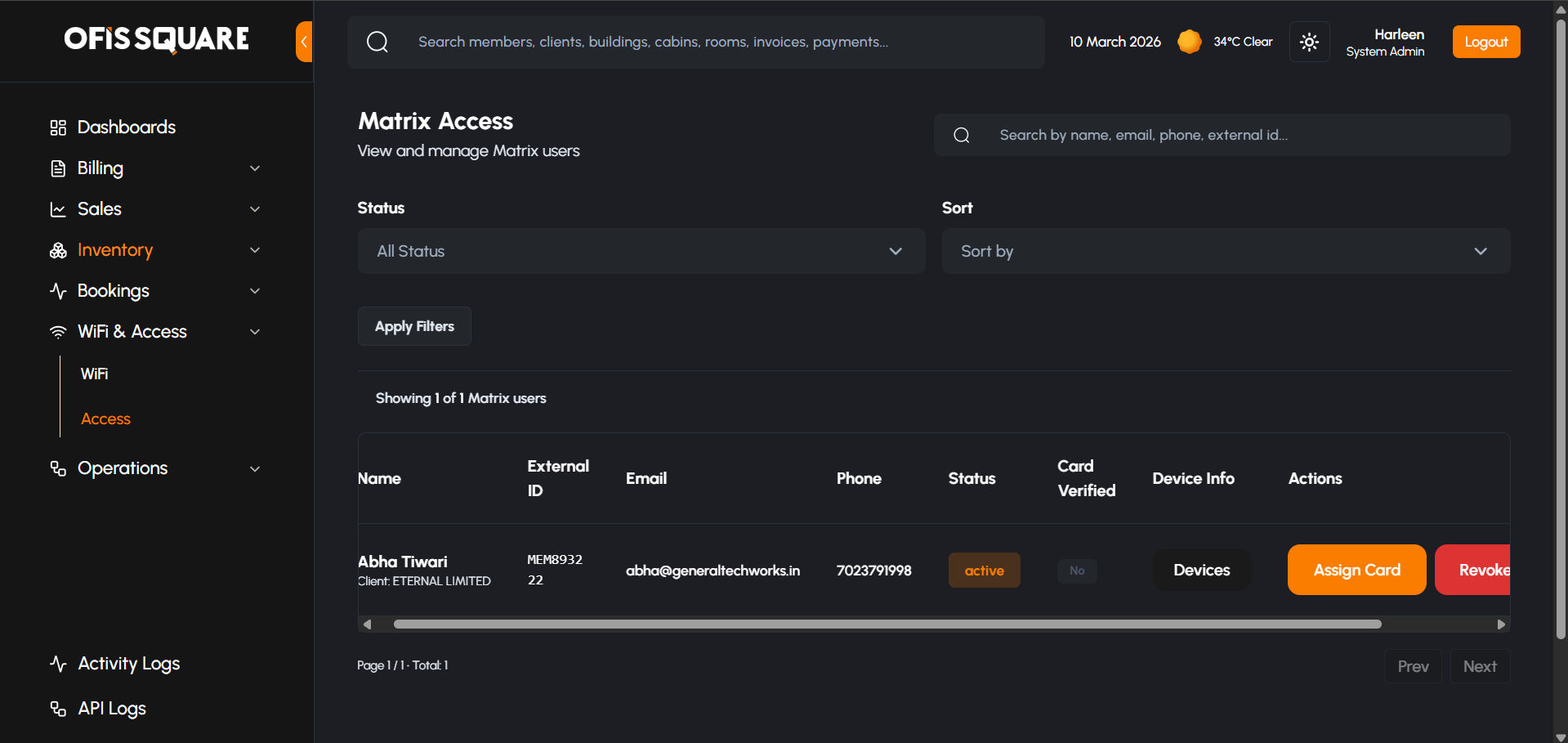Click the magnifier icon in global search
Image resolution: width=1568 pixels, height=743 pixels.
[377, 42]
